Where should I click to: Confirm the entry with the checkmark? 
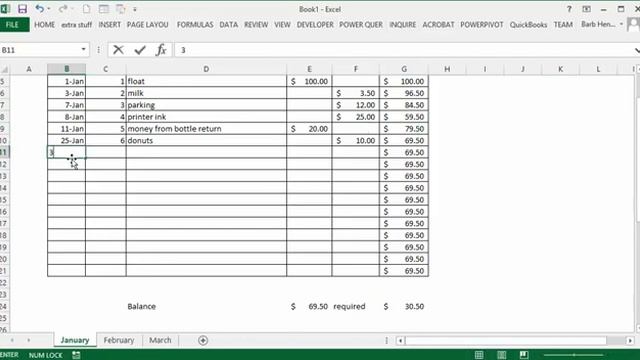pos(140,50)
